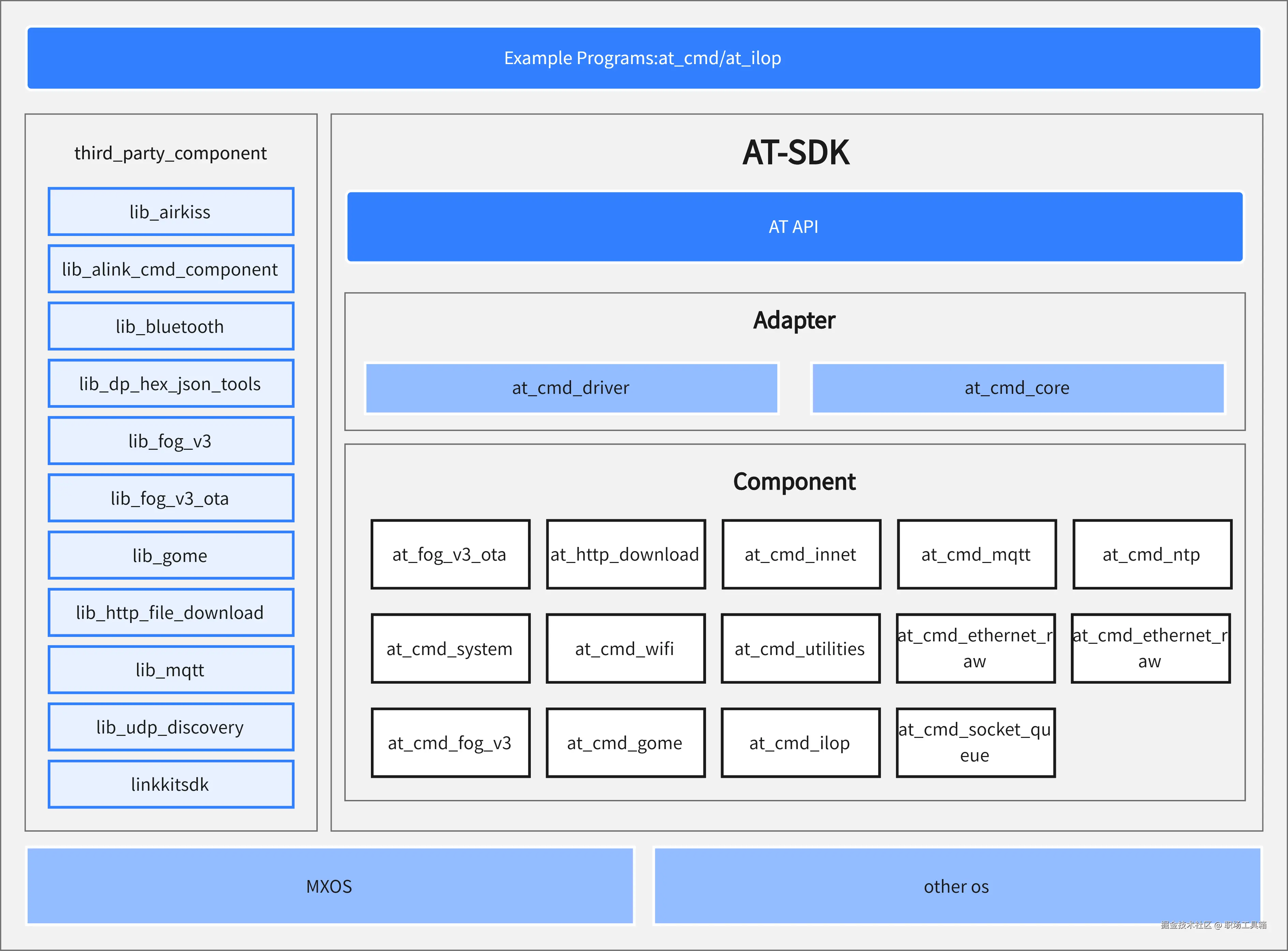Screen dimensions: 1288x951
Task: Select the lib_mqtt box
Action: tap(171, 669)
